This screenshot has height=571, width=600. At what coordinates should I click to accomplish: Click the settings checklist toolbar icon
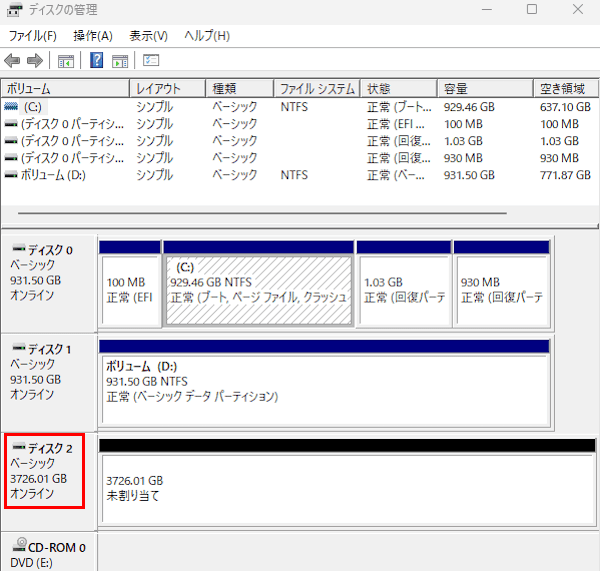(151, 60)
